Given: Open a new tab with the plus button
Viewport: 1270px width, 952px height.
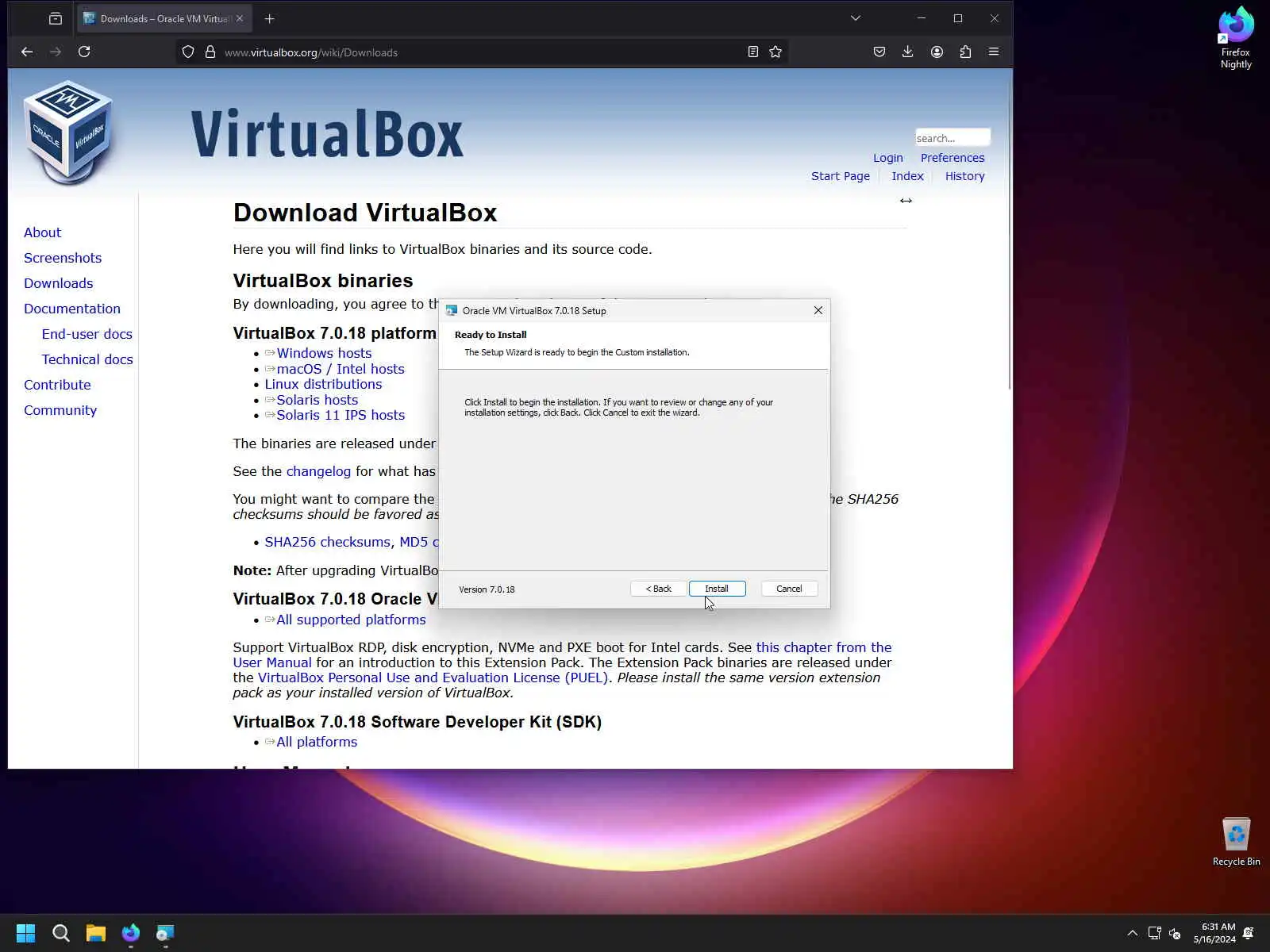Looking at the screenshot, I should [x=270, y=18].
